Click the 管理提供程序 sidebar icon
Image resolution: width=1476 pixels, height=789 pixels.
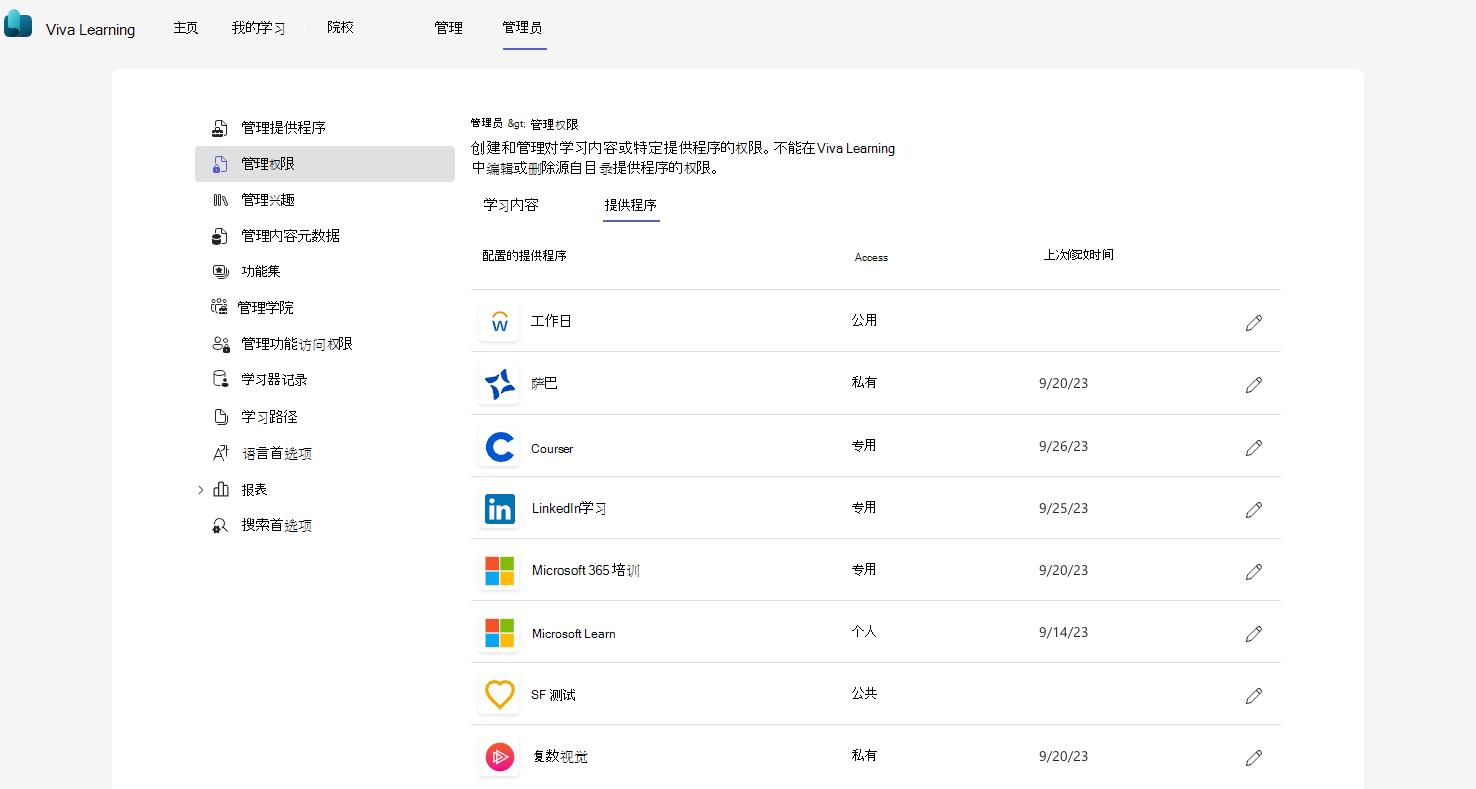tap(220, 128)
